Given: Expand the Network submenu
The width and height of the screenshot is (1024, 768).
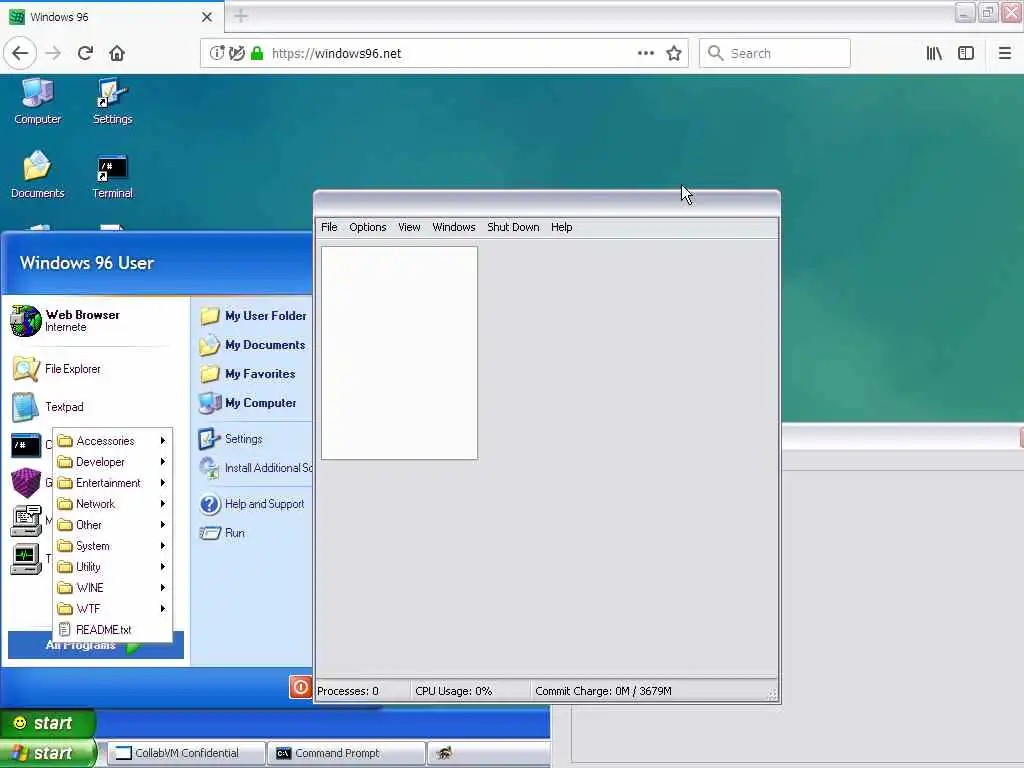Looking at the screenshot, I should point(112,504).
